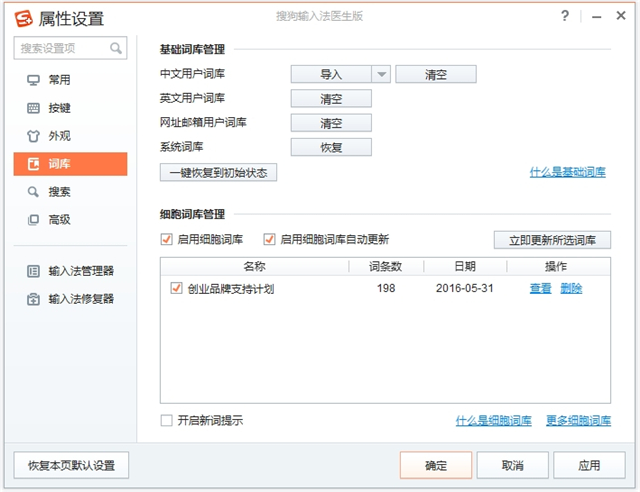Disable the 启用细胞词库 checkbox
This screenshot has height=492, width=640.
pos(166,239)
